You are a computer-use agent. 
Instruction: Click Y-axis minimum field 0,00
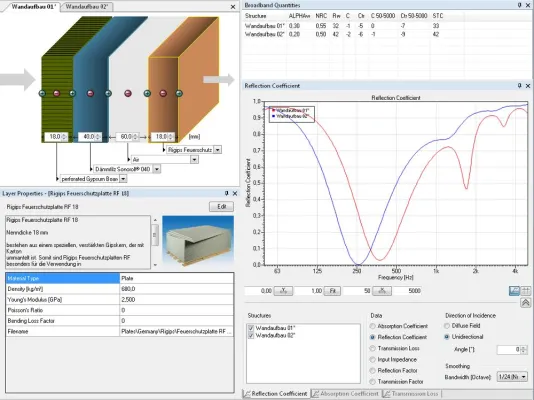(259, 291)
